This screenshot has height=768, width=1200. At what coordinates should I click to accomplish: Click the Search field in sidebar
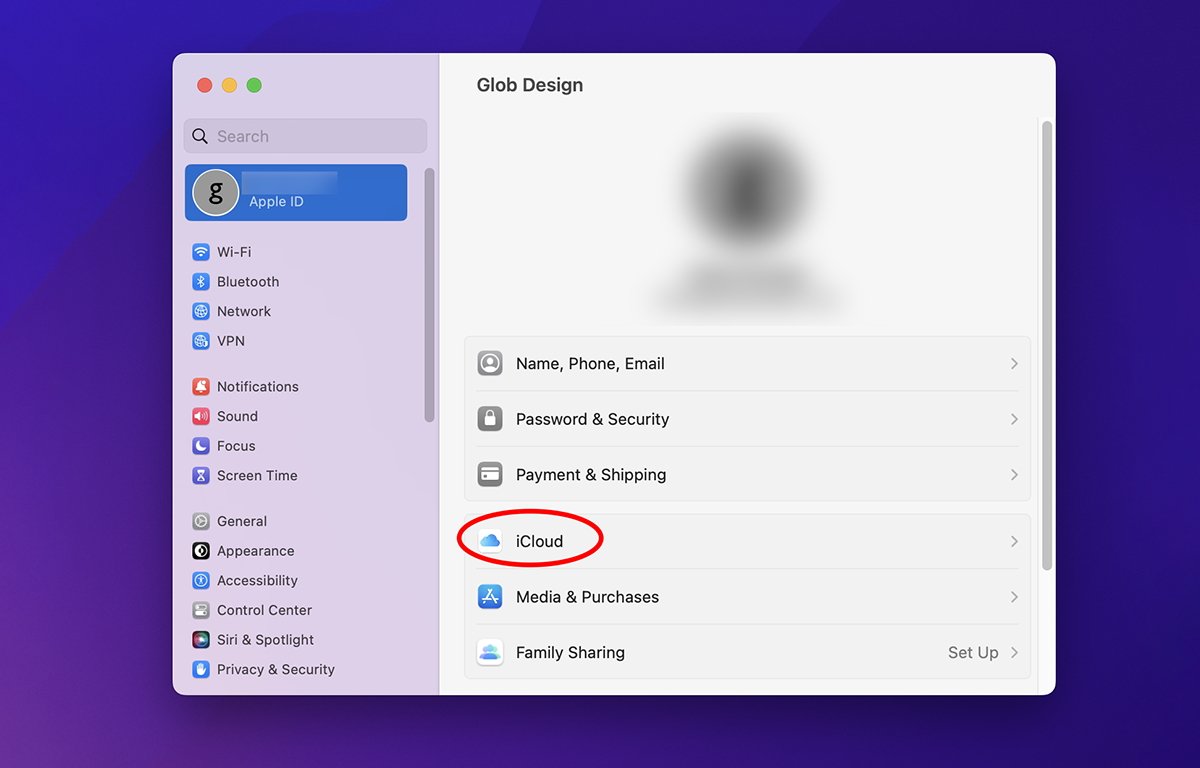(305, 136)
